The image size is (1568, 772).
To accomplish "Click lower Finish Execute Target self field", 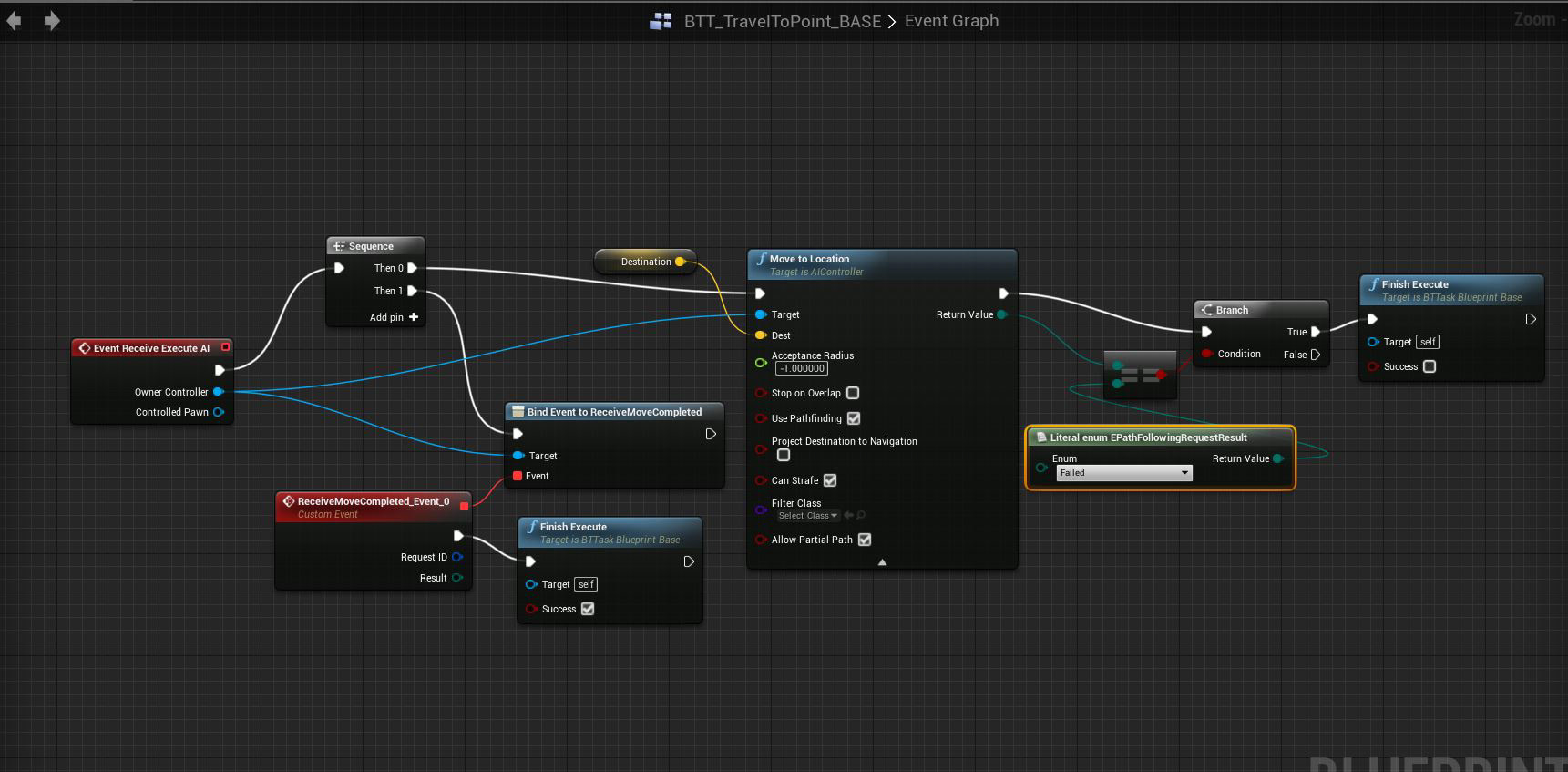I will tap(587, 584).
